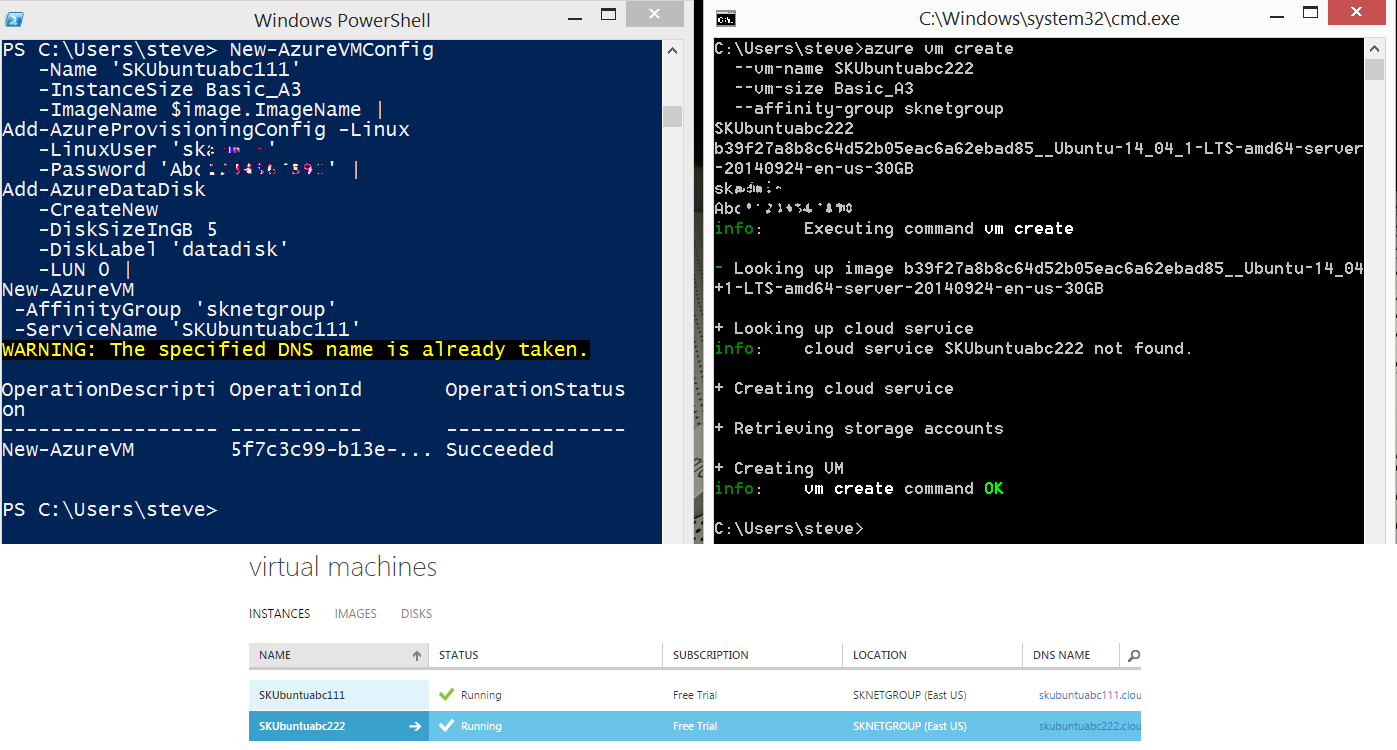The image size is (1397, 750).
Task: Click the 'azure vm create' command in cmd
Action: point(939,49)
